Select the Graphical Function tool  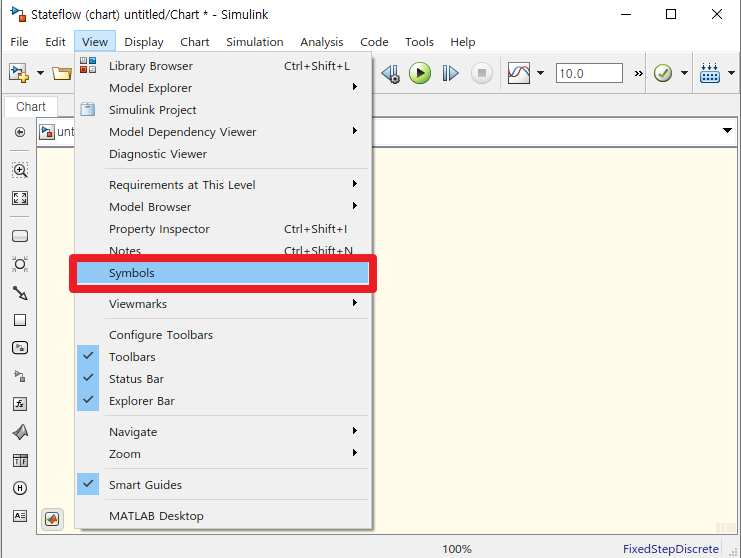[x=20, y=404]
